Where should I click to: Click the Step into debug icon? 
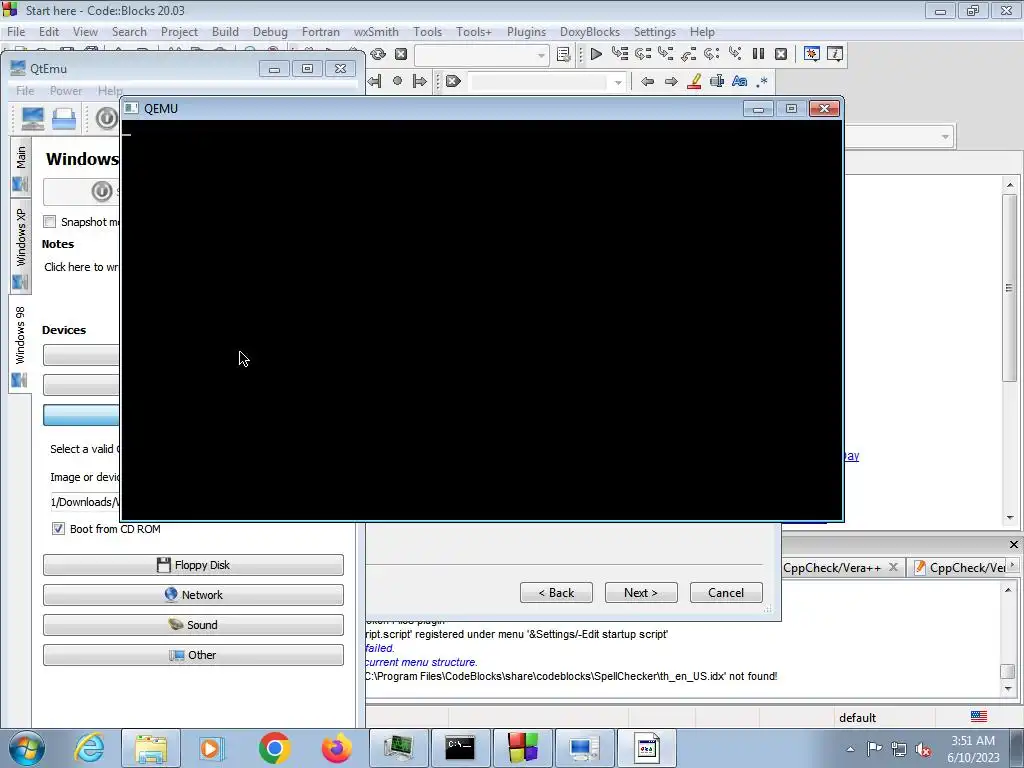pos(665,54)
